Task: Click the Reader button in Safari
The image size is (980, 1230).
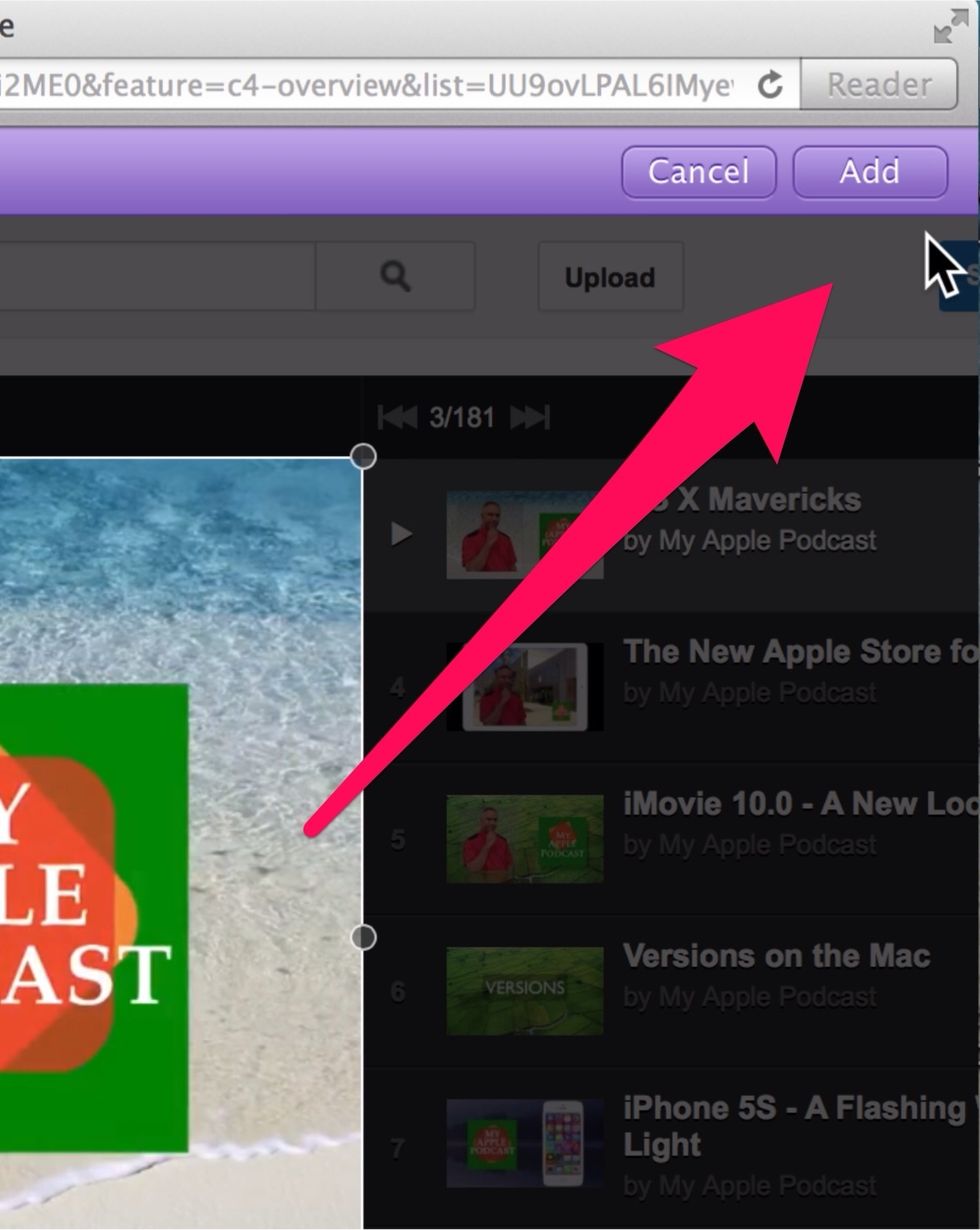Action: click(x=878, y=84)
